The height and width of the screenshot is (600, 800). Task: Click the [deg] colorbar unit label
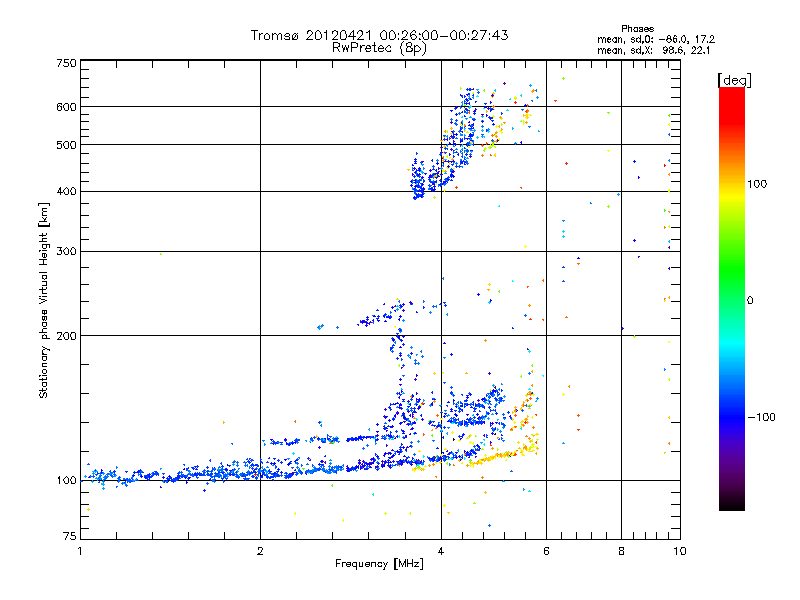734,80
